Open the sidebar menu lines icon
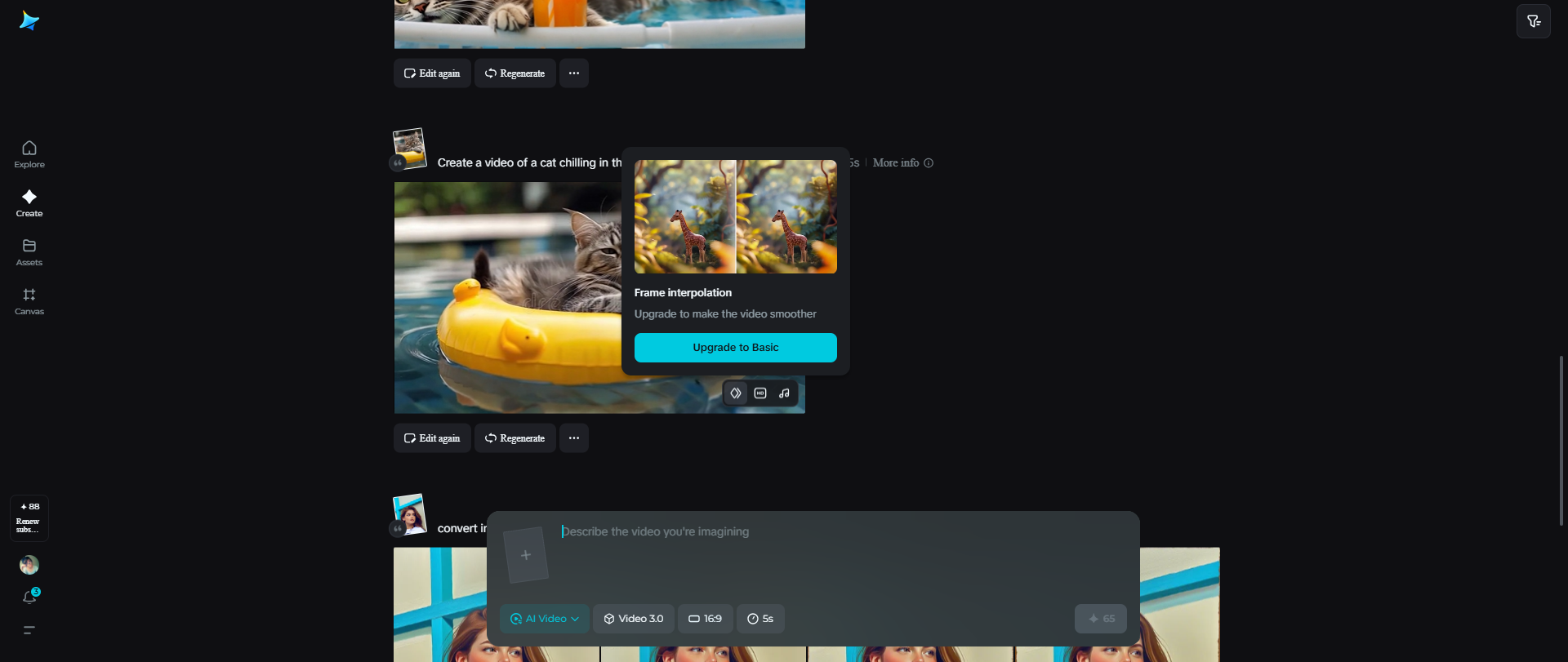This screenshot has height=662, width=1568. (29, 630)
